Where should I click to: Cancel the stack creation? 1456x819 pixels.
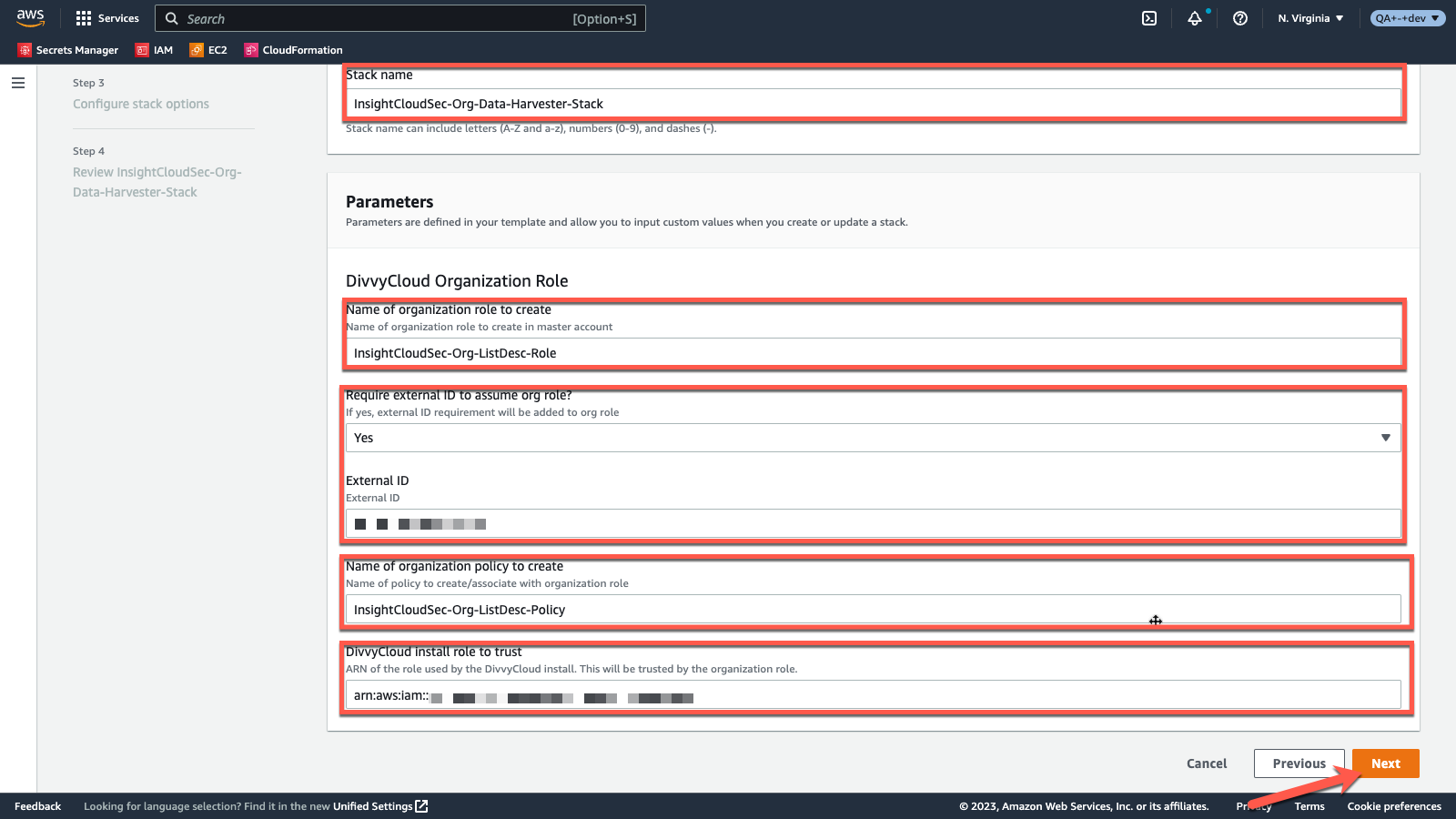pyautogui.click(x=1207, y=763)
